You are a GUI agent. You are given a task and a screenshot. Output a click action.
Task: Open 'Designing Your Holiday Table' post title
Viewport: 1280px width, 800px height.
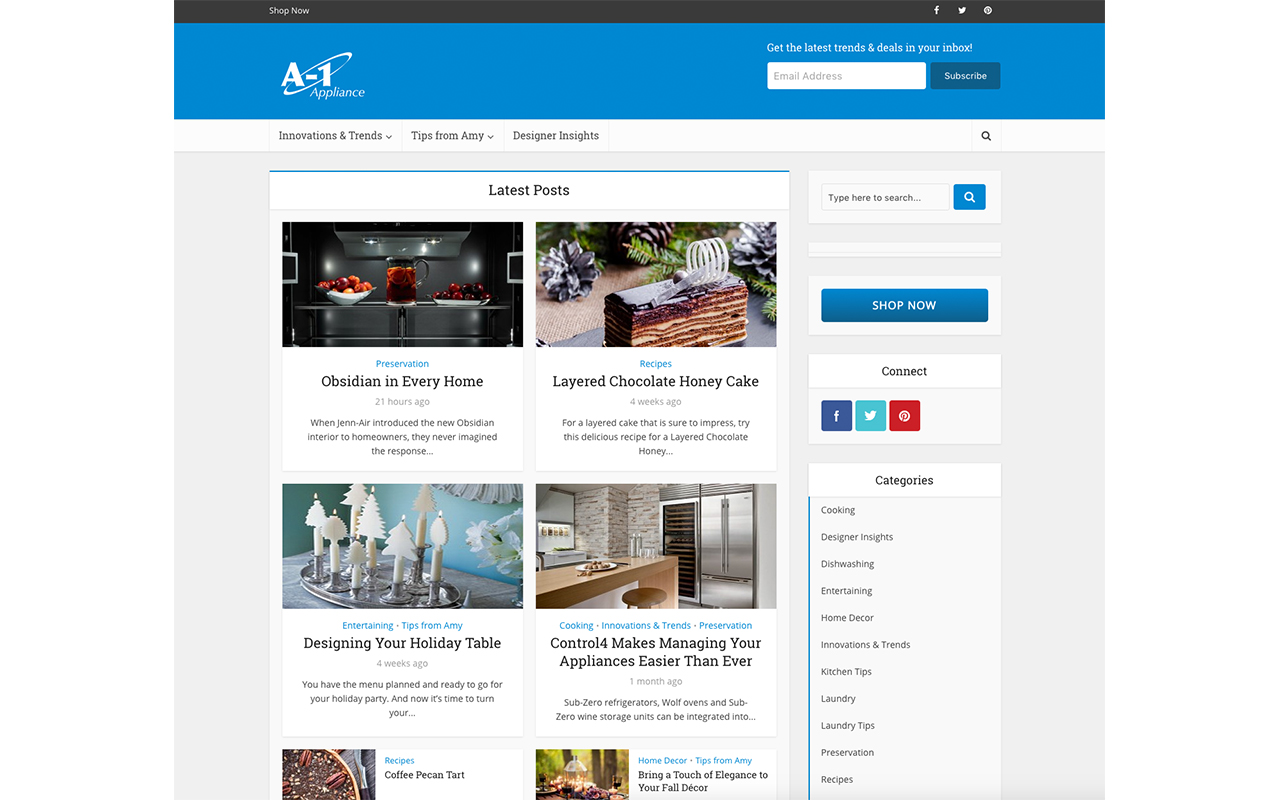(x=402, y=643)
